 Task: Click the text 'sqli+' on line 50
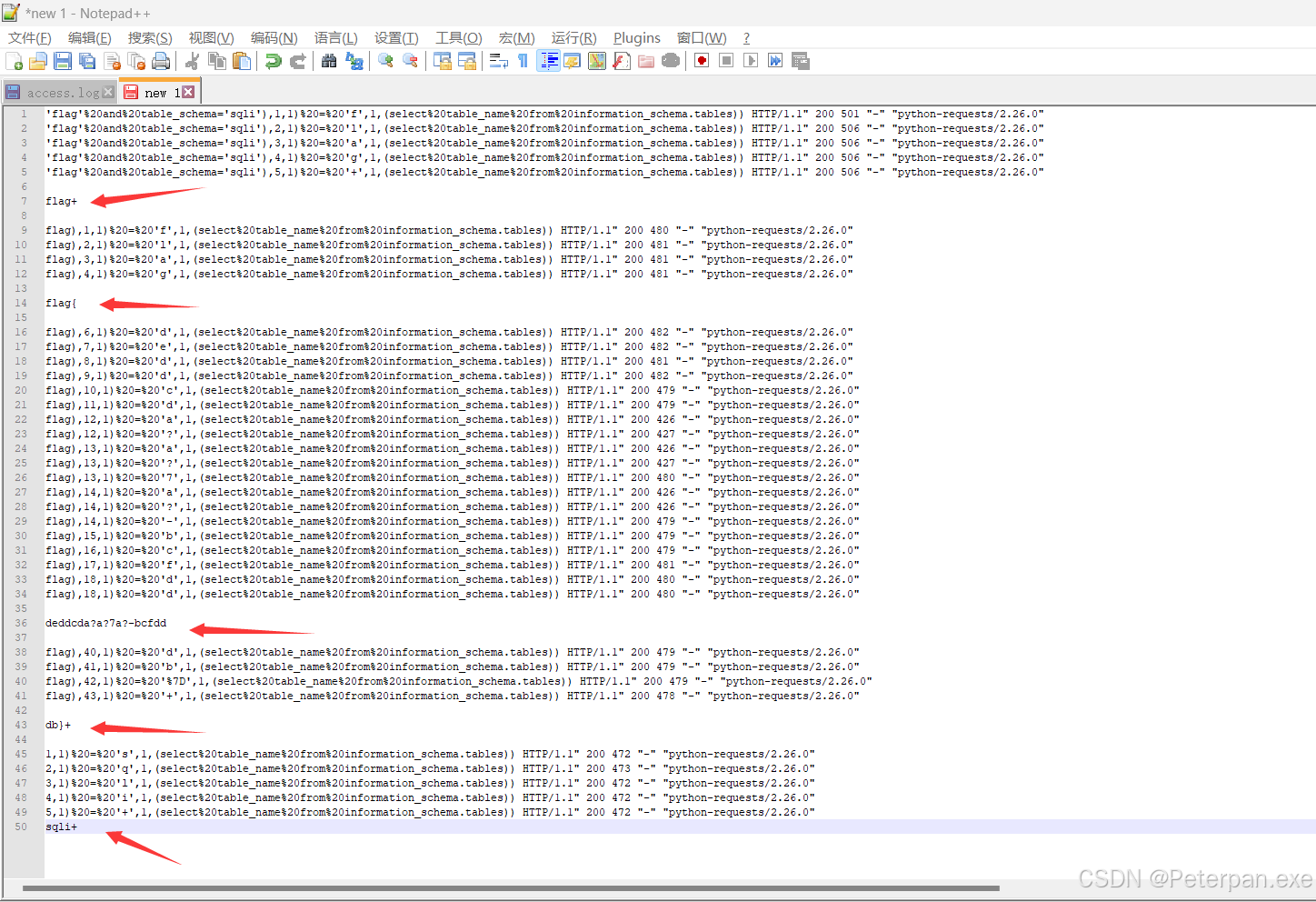62,827
